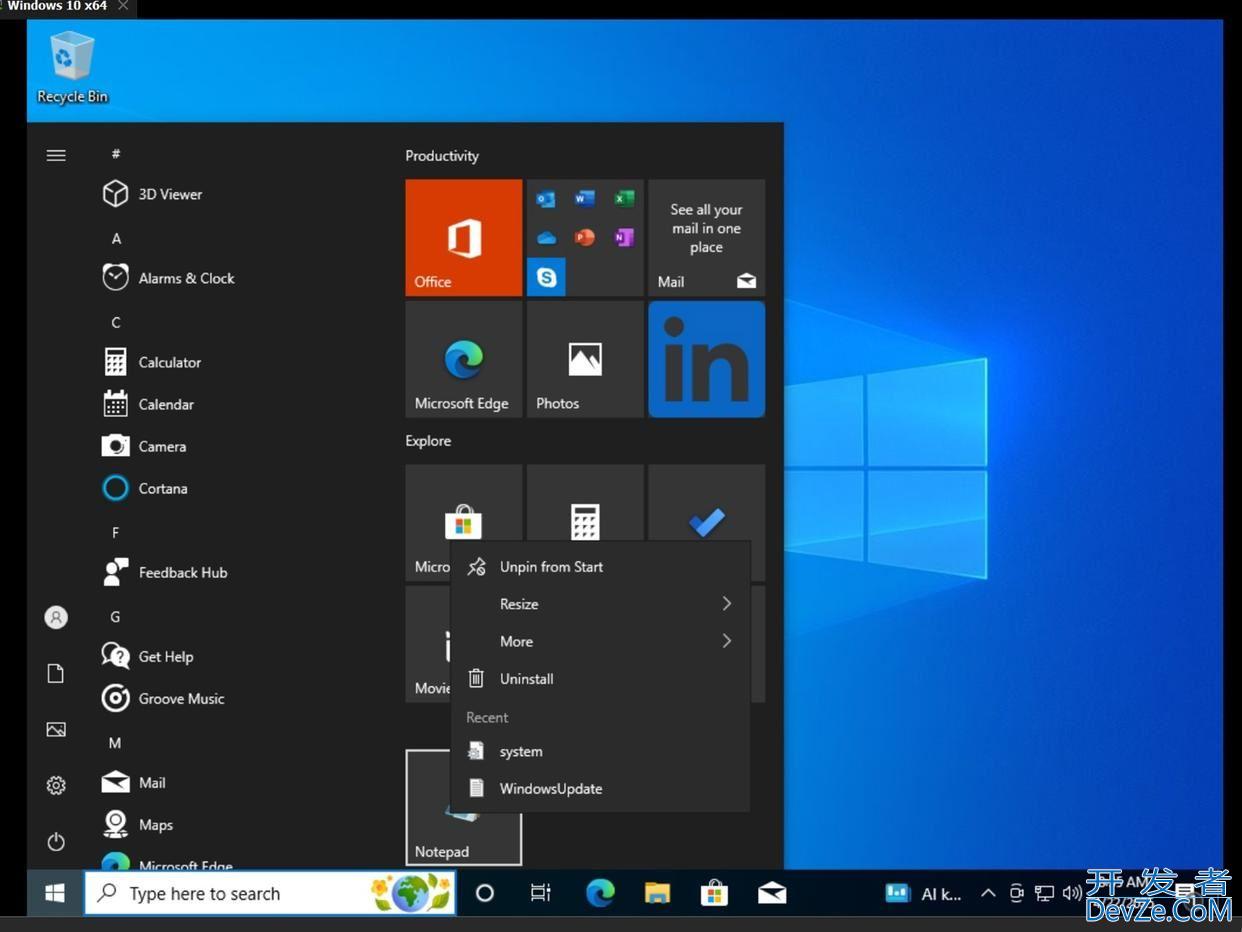Click the Cortana circle on taskbar
The height and width of the screenshot is (932, 1242).
pyautogui.click(x=485, y=893)
